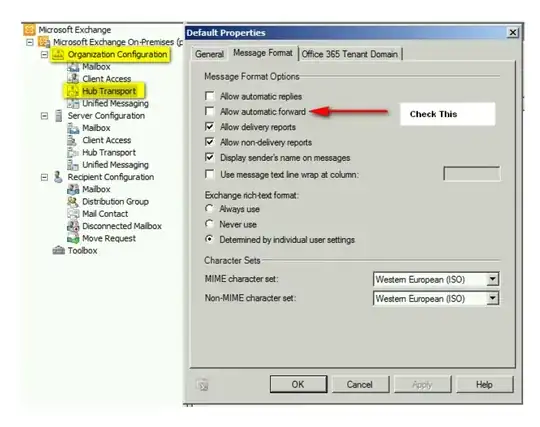Viewport: 540px width, 427px height.
Task: Select Determined by individual user settings
Action: click(209, 239)
